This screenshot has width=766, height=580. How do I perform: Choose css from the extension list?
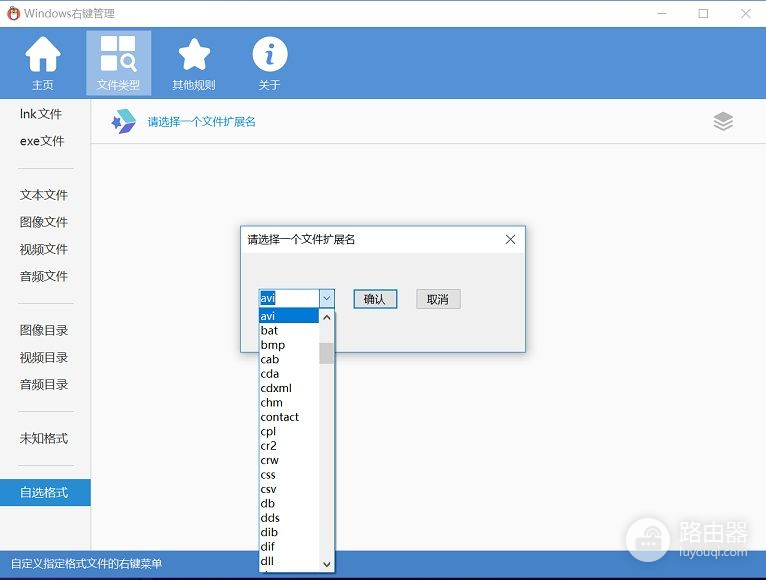(268, 475)
